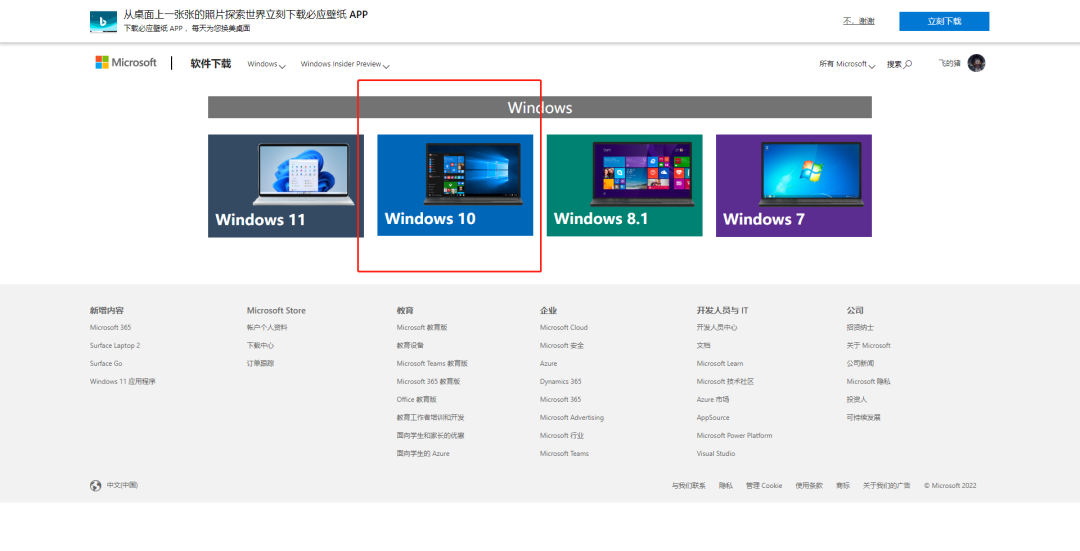1080x551 pixels.
Task: Change language via 中文(中国)
Action: pos(123,486)
